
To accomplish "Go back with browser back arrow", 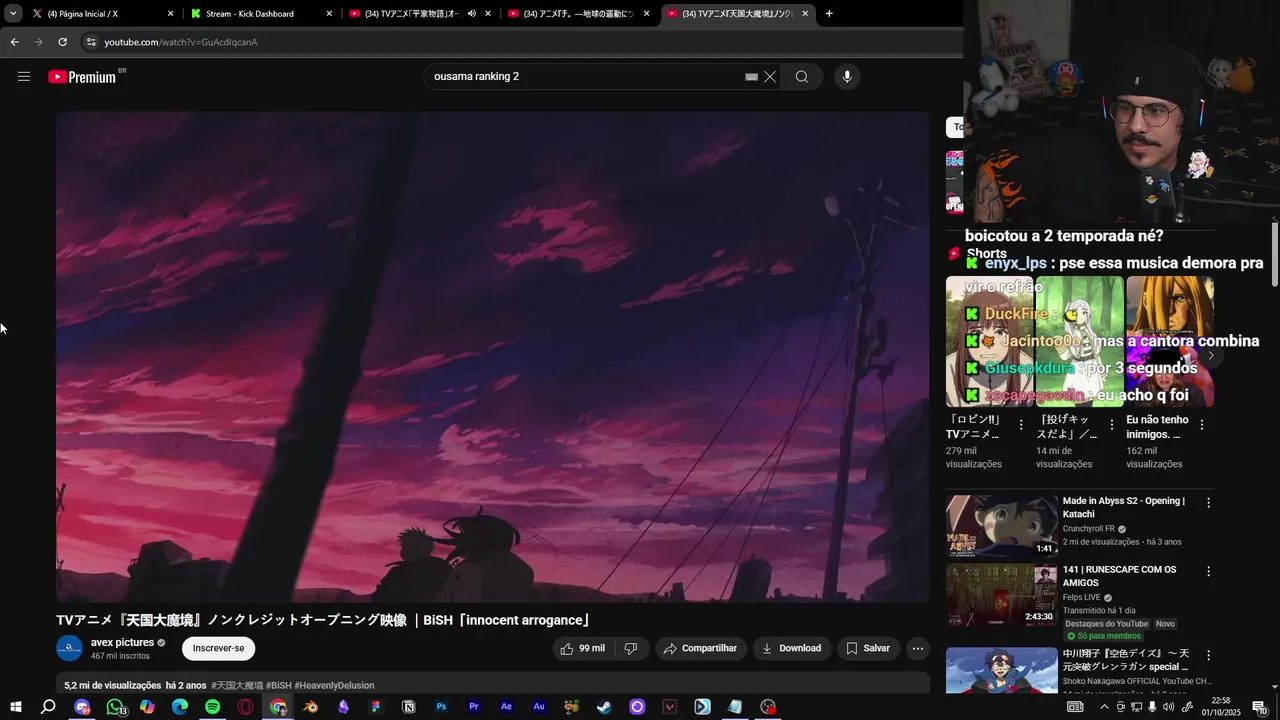I will click(x=14, y=42).
